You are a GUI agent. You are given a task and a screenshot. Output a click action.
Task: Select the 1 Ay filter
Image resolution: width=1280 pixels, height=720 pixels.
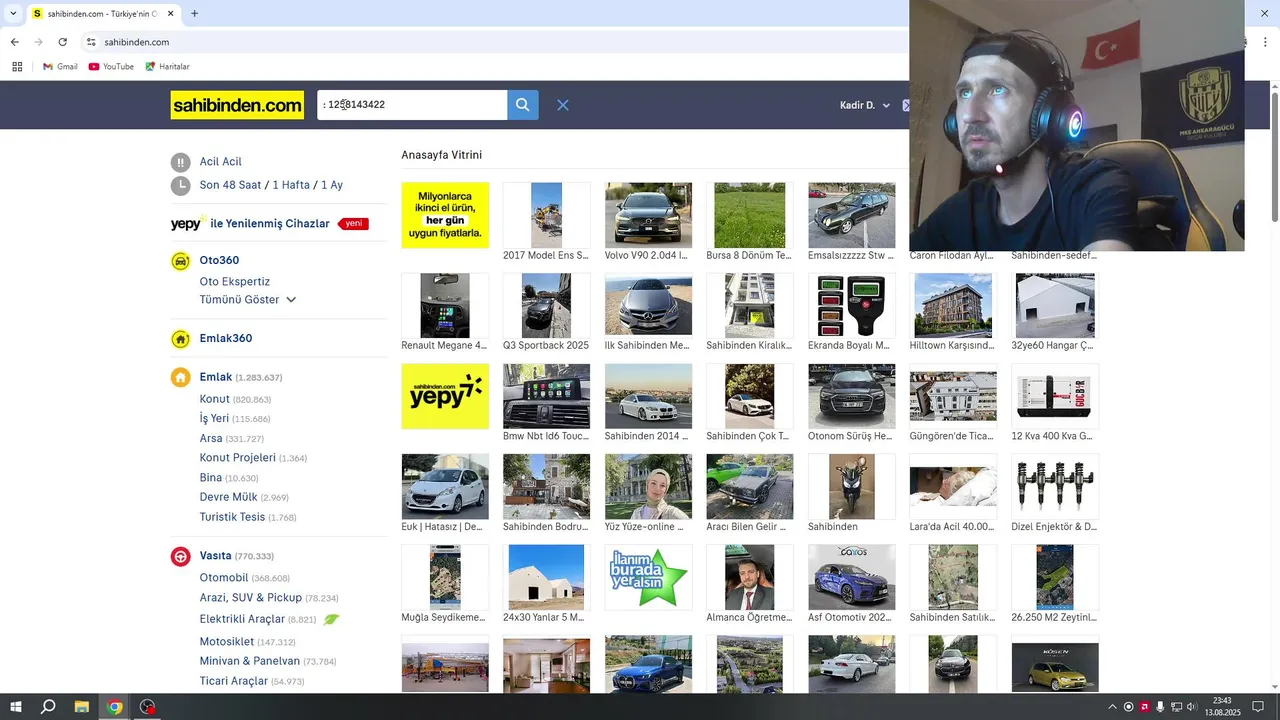pyautogui.click(x=332, y=185)
